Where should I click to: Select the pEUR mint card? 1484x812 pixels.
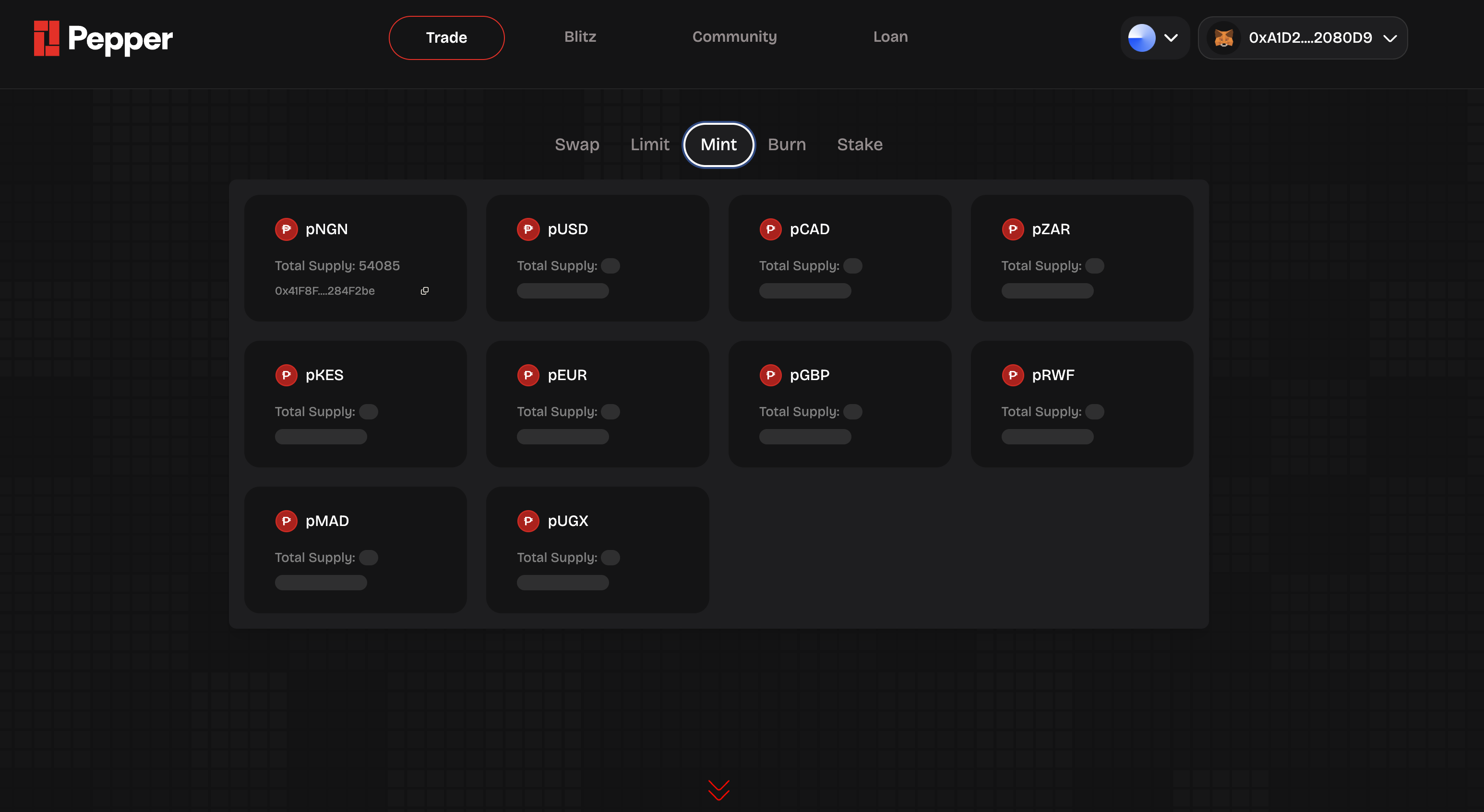point(598,404)
